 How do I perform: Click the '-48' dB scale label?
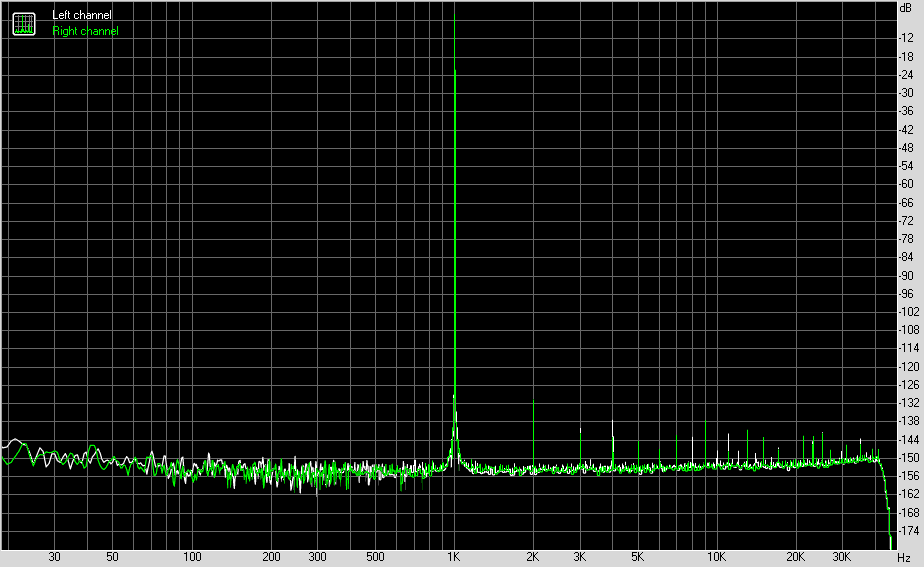(906, 148)
